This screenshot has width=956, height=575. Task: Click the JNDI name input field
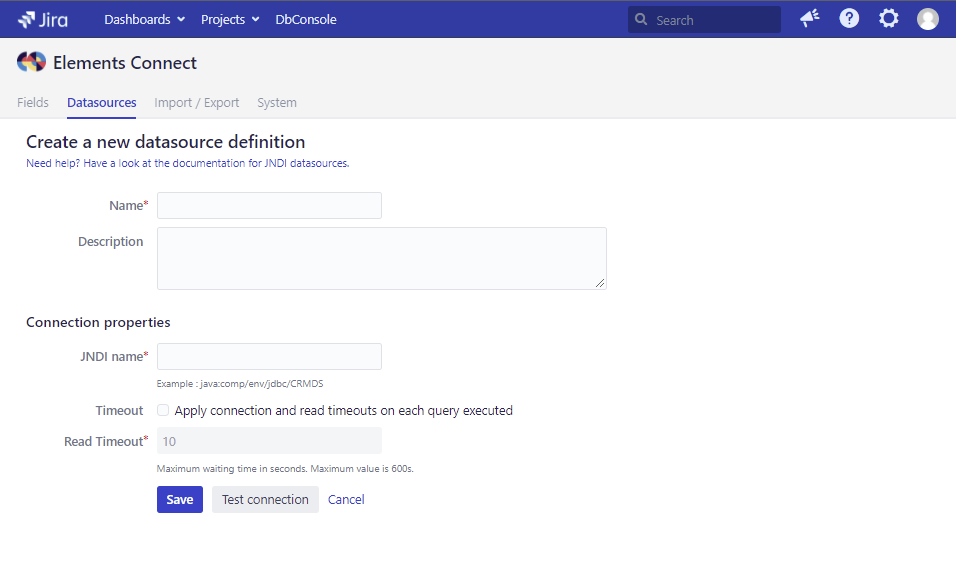269,356
